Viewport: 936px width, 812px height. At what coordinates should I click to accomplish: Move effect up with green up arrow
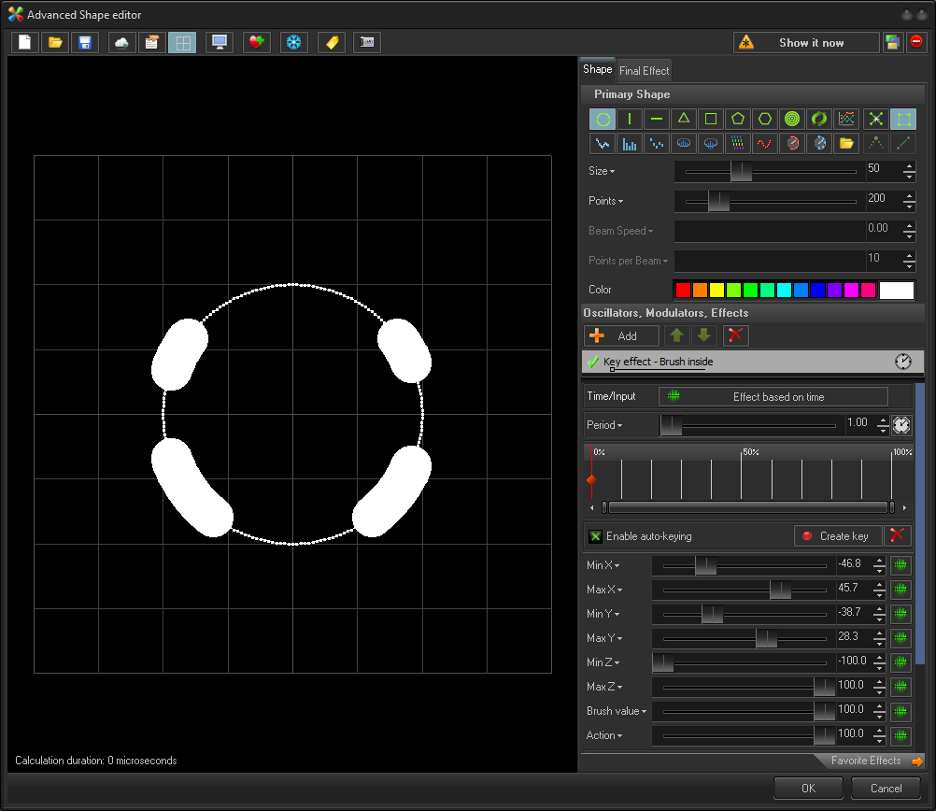point(677,336)
